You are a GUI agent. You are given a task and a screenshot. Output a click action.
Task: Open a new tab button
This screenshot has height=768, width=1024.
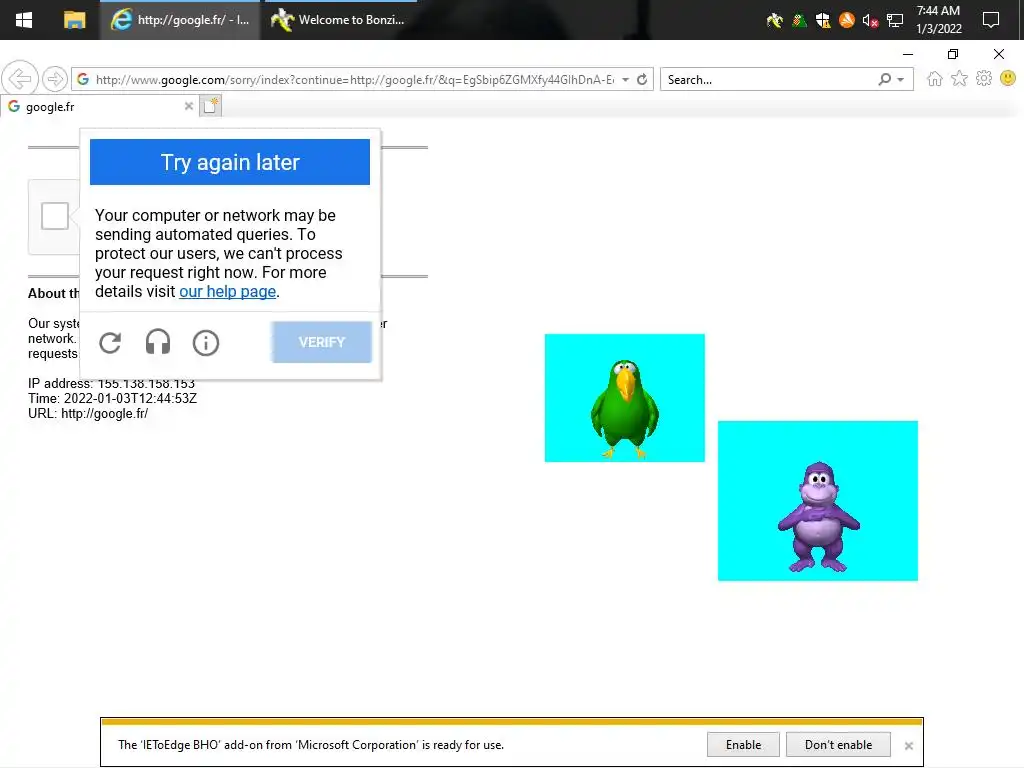tap(210, 106)
